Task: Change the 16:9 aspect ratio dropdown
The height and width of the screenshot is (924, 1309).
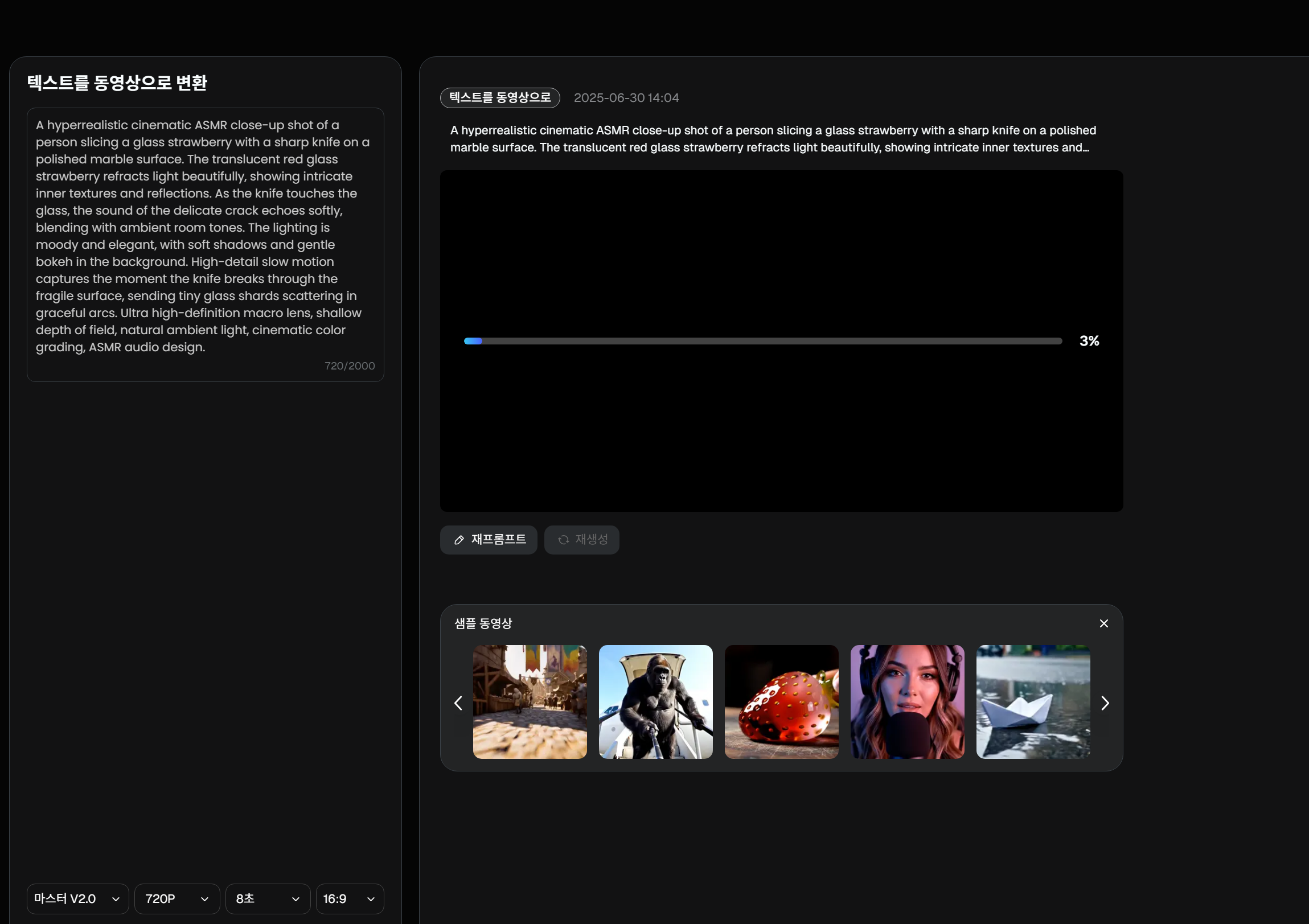Action: tap(350, 898)
